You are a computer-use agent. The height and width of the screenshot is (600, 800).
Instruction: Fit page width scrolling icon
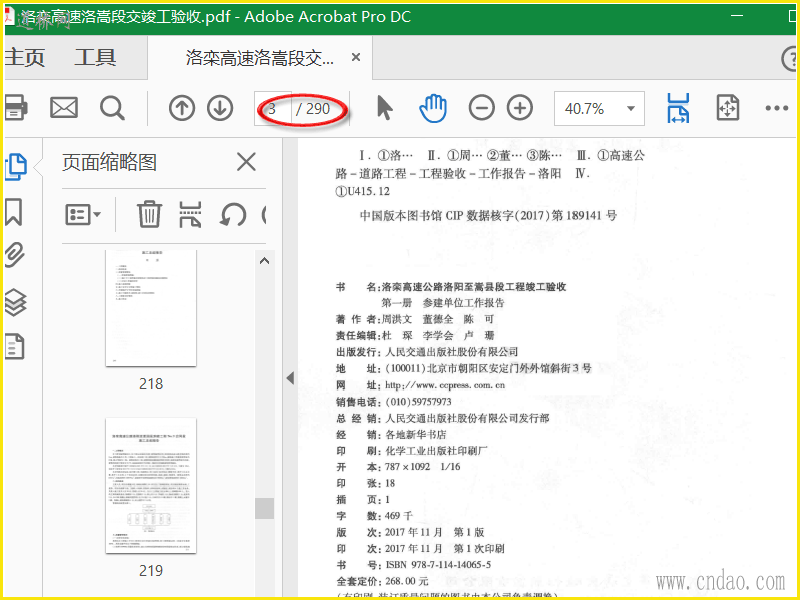[678, 108]
